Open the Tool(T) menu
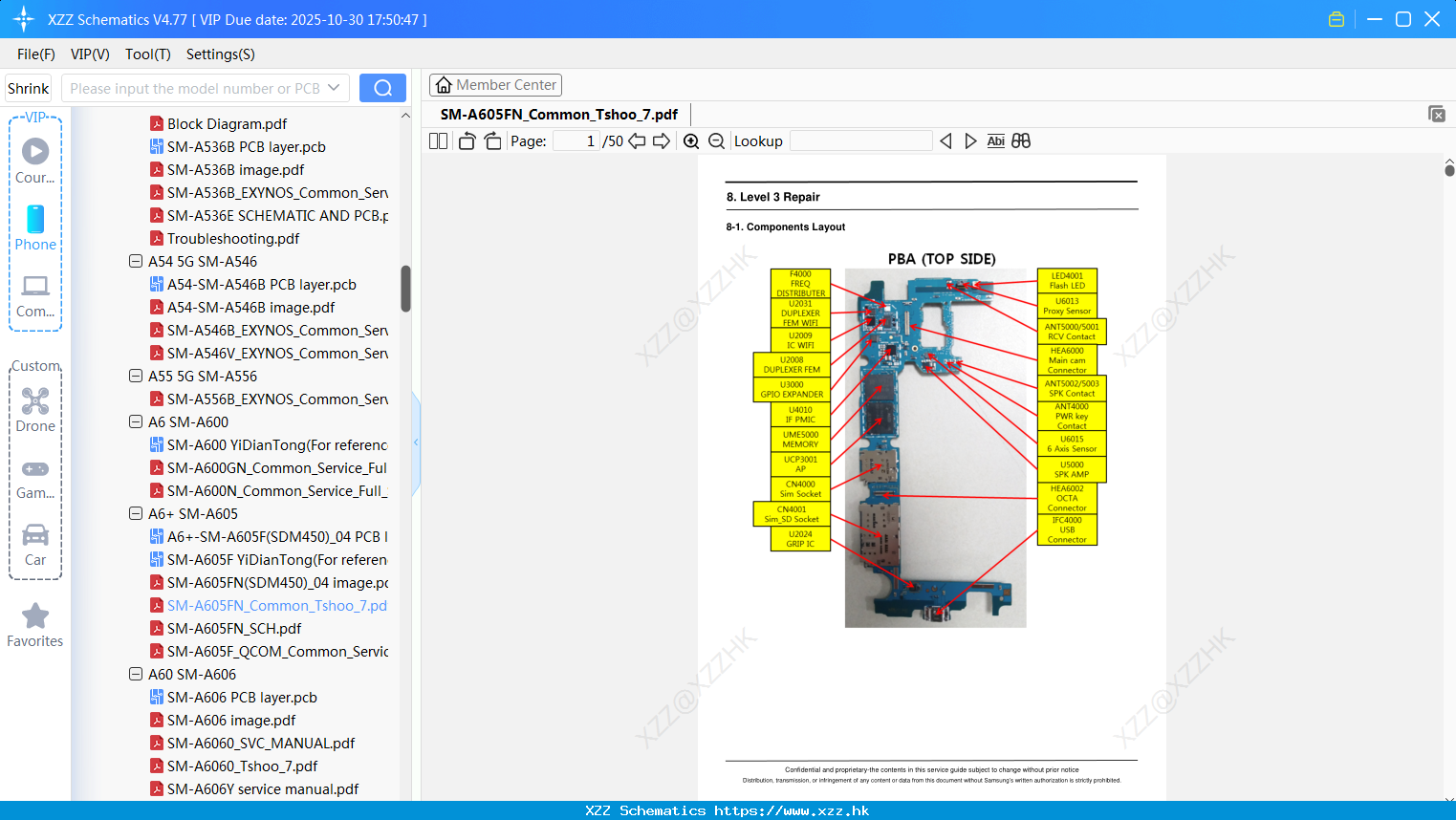The height and width of the screenshot is (820, 1456). [148, 54]
